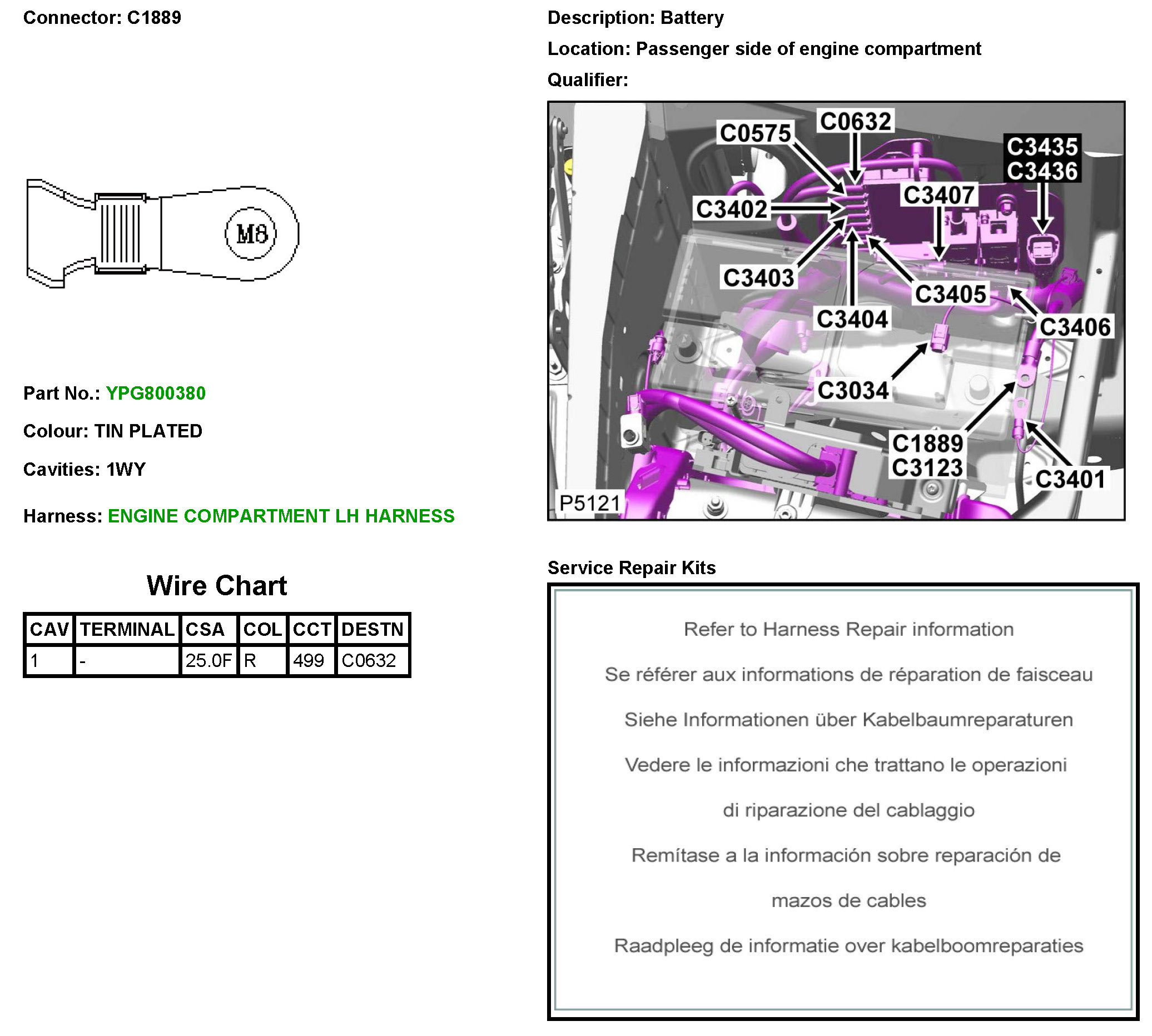Click the C3435 callout label
Viewport: 1152px width, 1036px height.
tap(1041, 147)
